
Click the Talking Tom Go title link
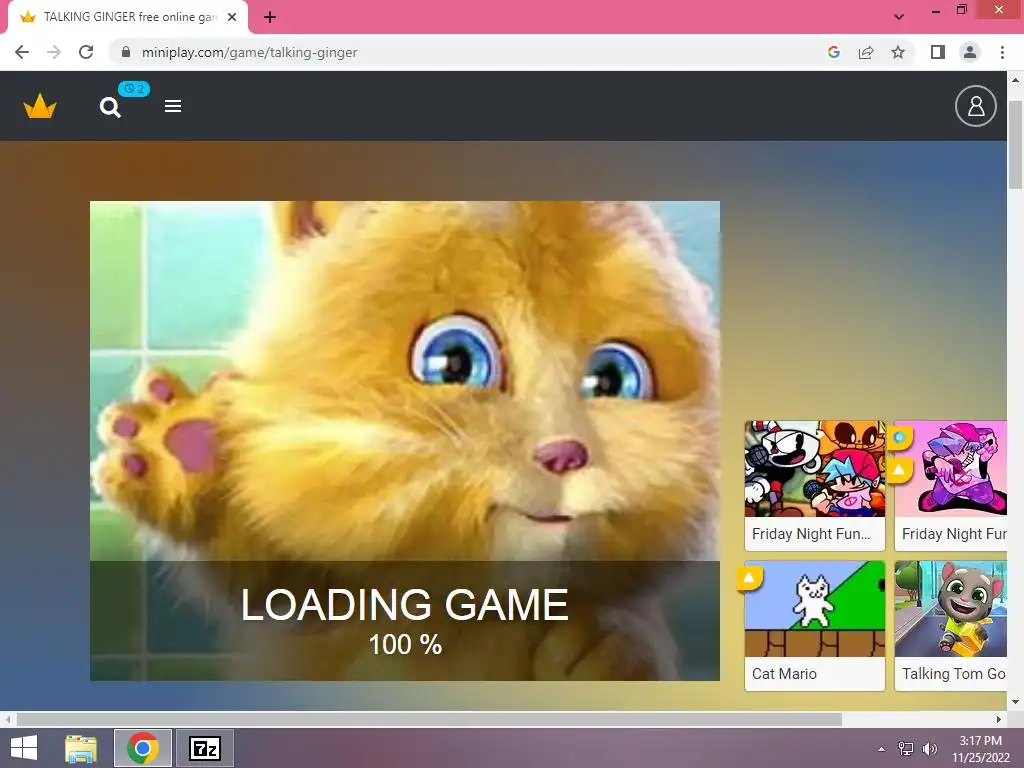953,673
